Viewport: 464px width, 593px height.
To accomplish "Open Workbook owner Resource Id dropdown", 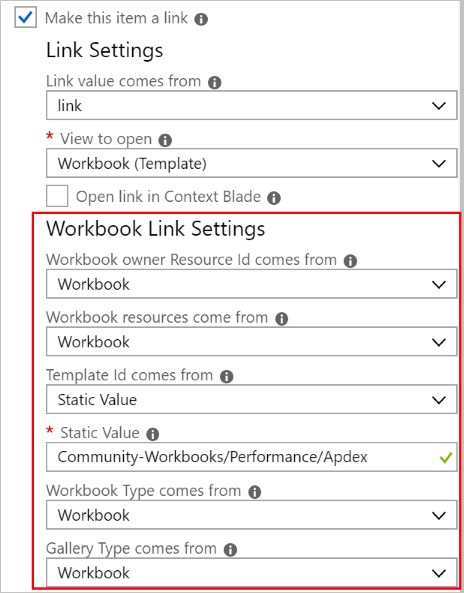I will 251,284.
